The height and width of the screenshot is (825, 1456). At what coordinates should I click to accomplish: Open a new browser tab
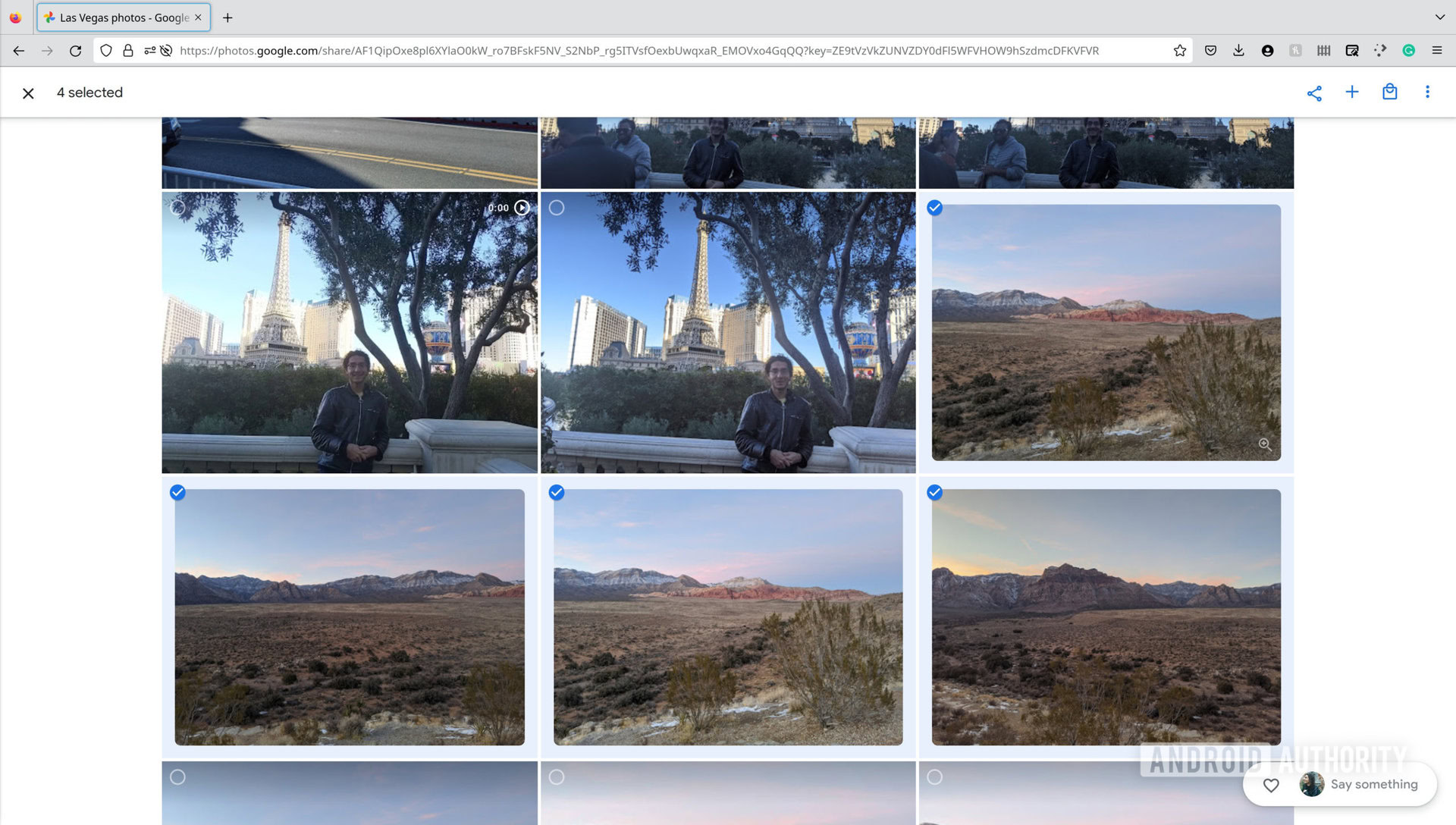(x=227, y=17)
